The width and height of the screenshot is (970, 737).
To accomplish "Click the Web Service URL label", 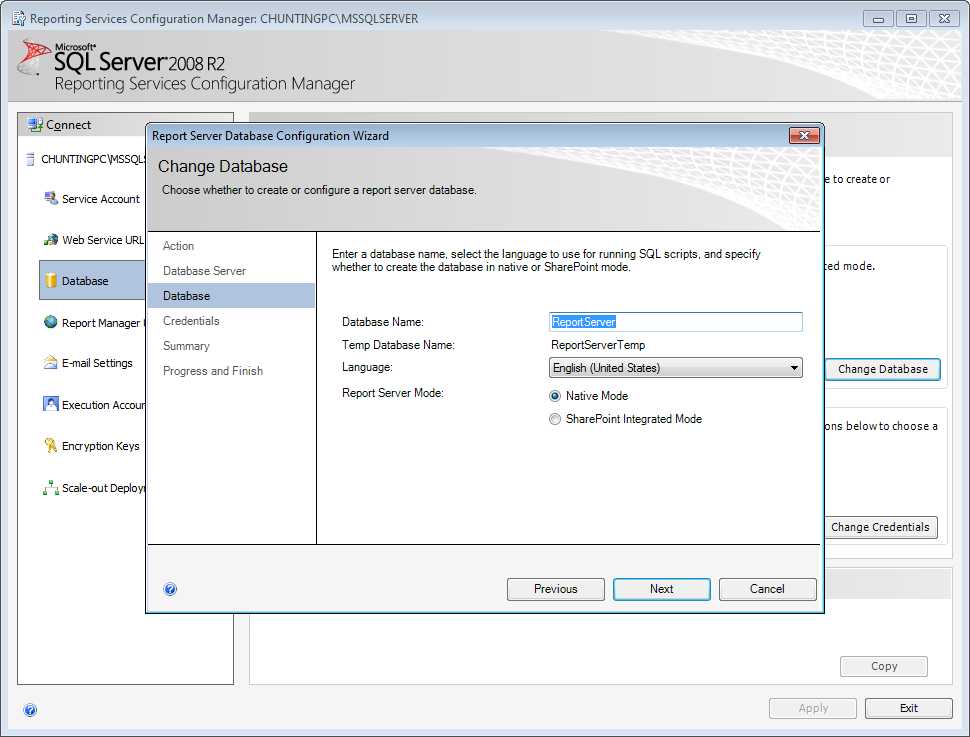I will (103, 240).
